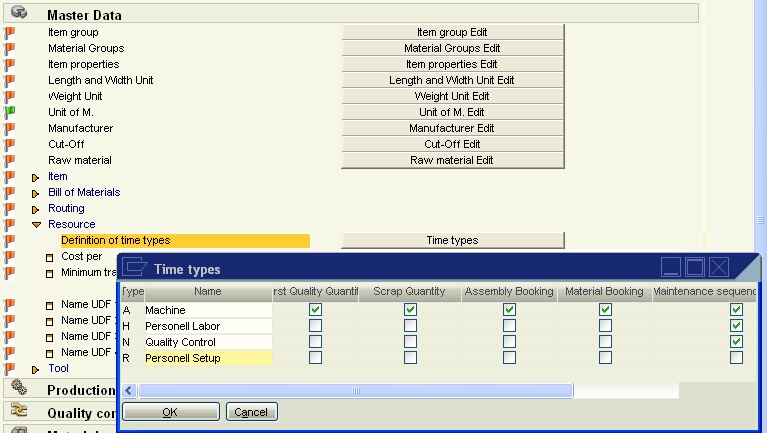Click the orange flag beside Item group
Screen dimensions: 767x433
tap(10, 32)
